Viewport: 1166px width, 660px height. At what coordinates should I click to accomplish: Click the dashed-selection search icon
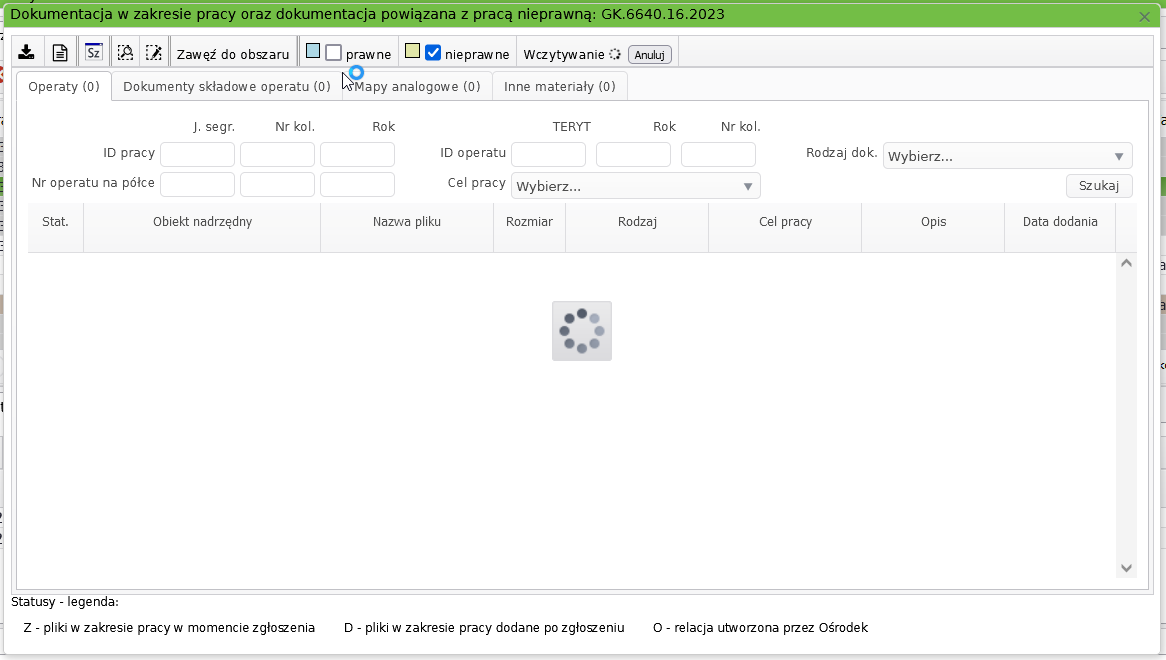tap(125, 53)
